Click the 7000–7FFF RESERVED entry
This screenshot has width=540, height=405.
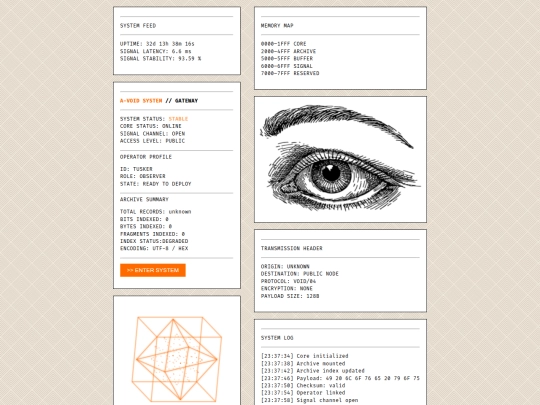tap(290, 73)
